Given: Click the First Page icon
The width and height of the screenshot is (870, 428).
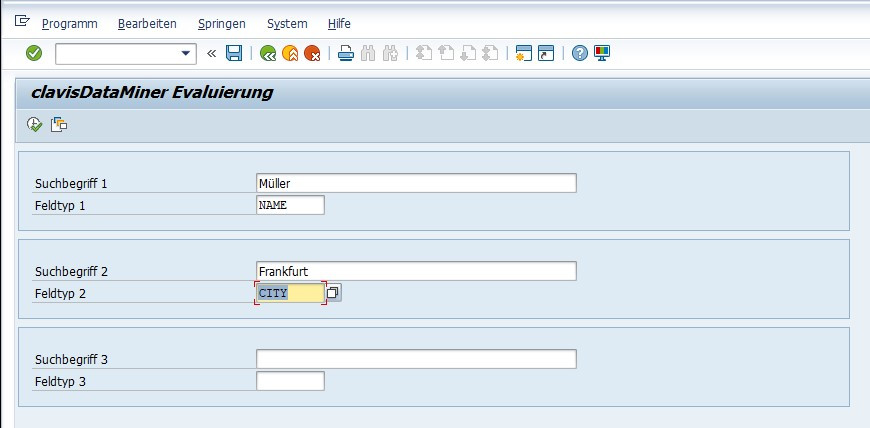Looking at the screenshot, I should click(424, 53).
